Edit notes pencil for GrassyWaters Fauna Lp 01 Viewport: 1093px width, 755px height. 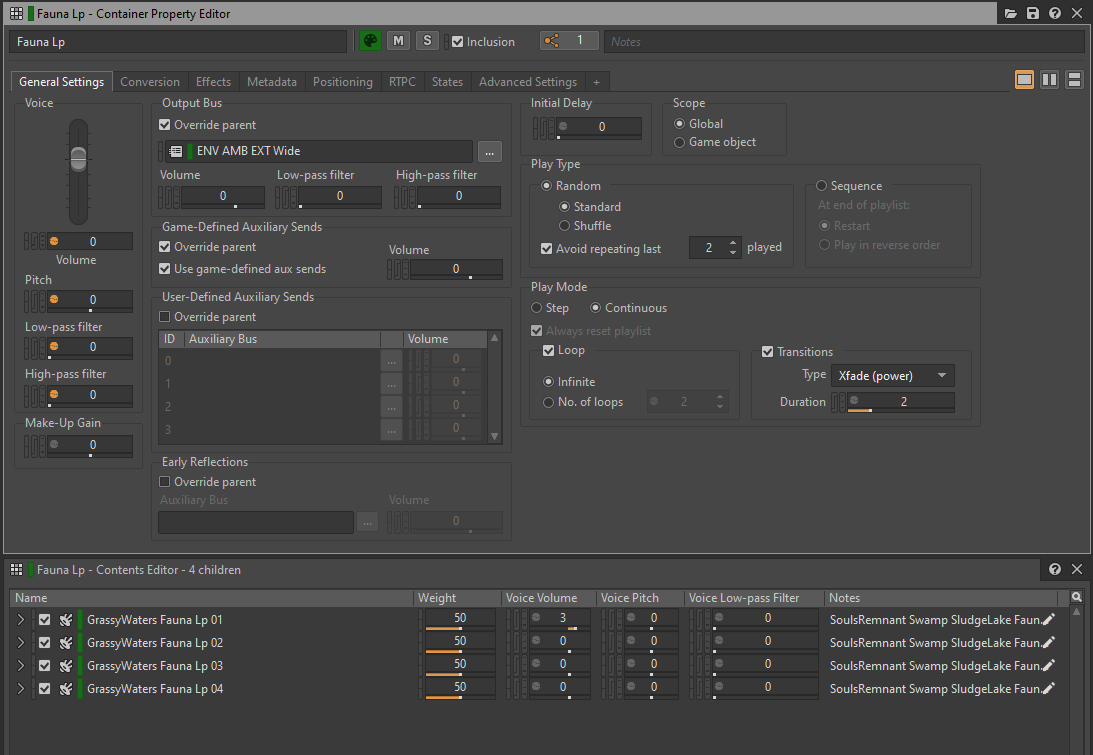(1048, 620)
